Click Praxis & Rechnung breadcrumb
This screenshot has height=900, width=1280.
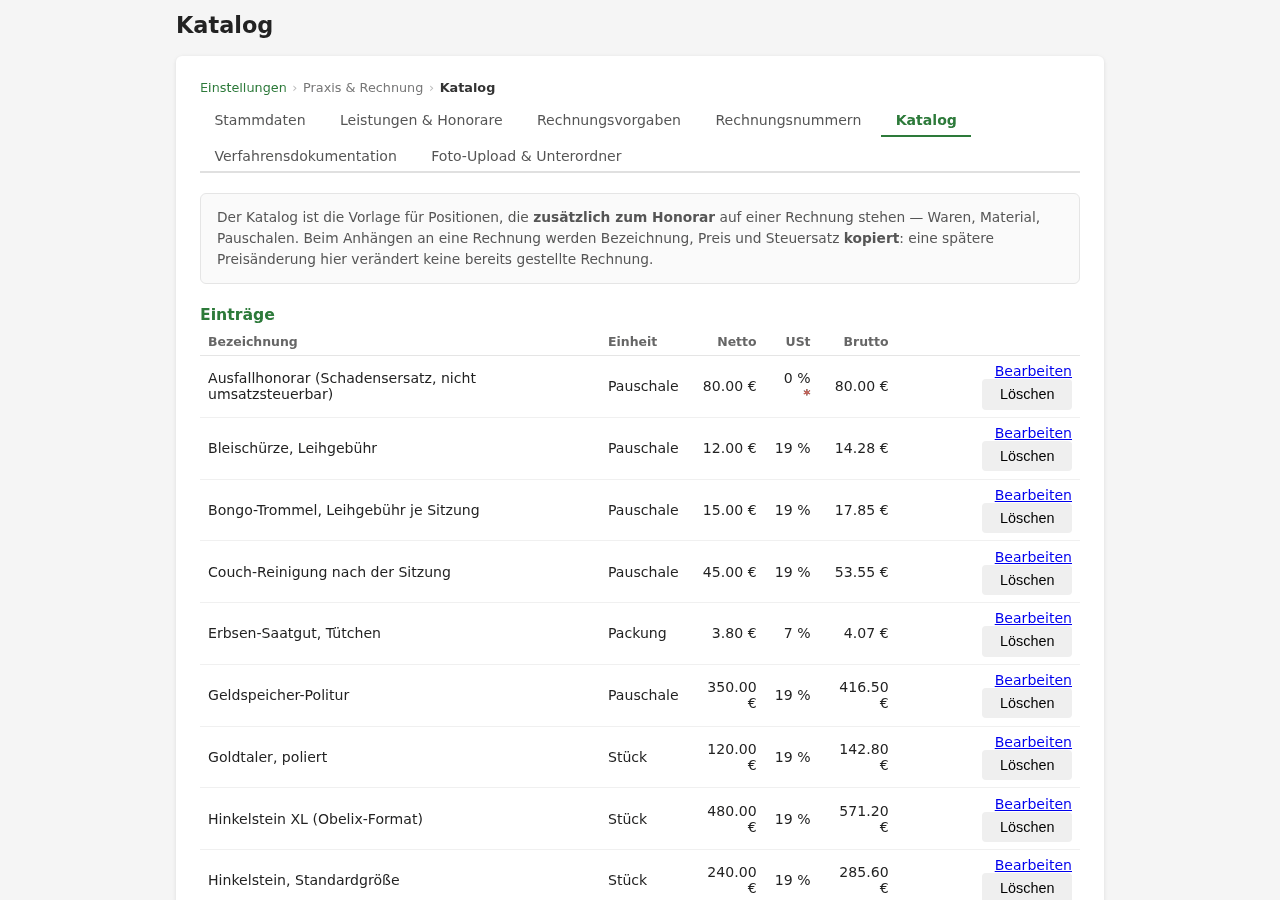(x=363, y=87)
